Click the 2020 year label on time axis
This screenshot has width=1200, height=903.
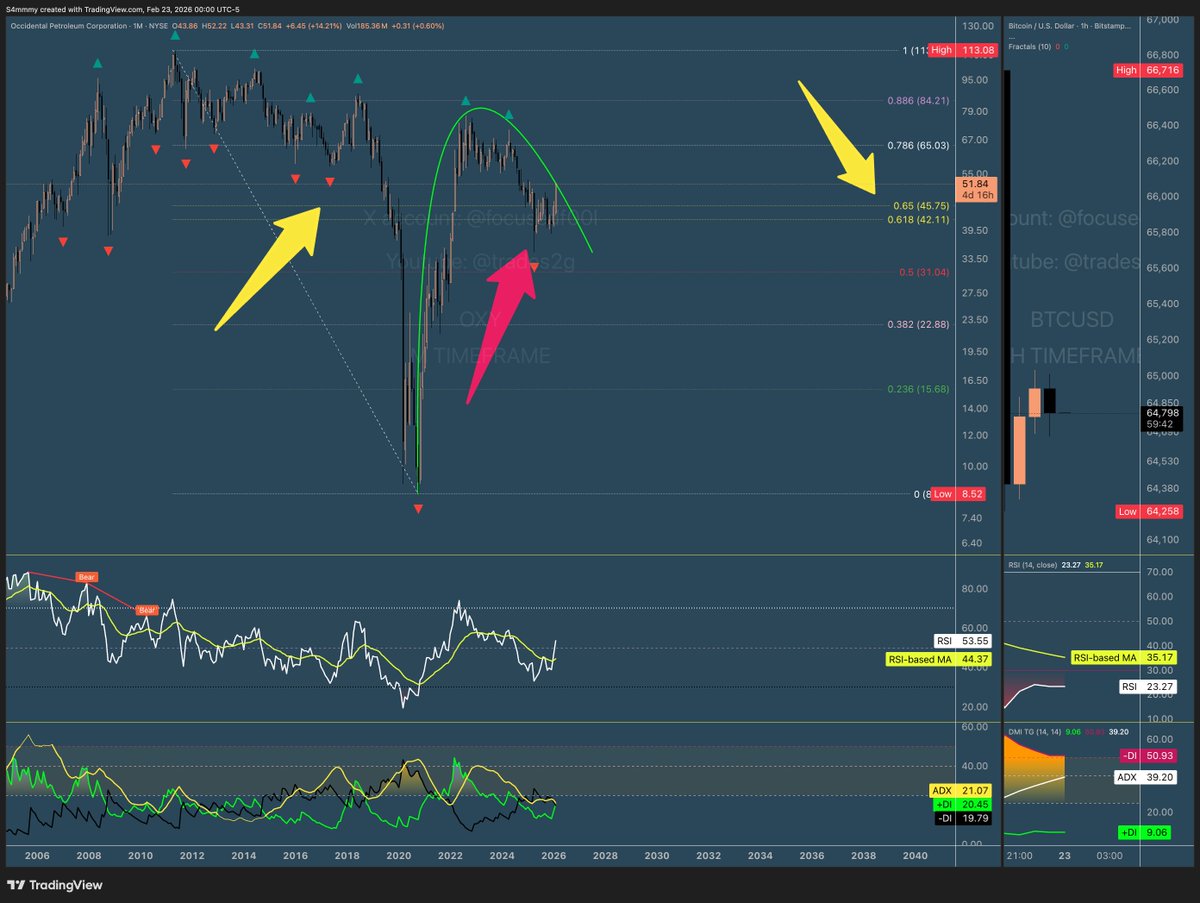(398, 856)
